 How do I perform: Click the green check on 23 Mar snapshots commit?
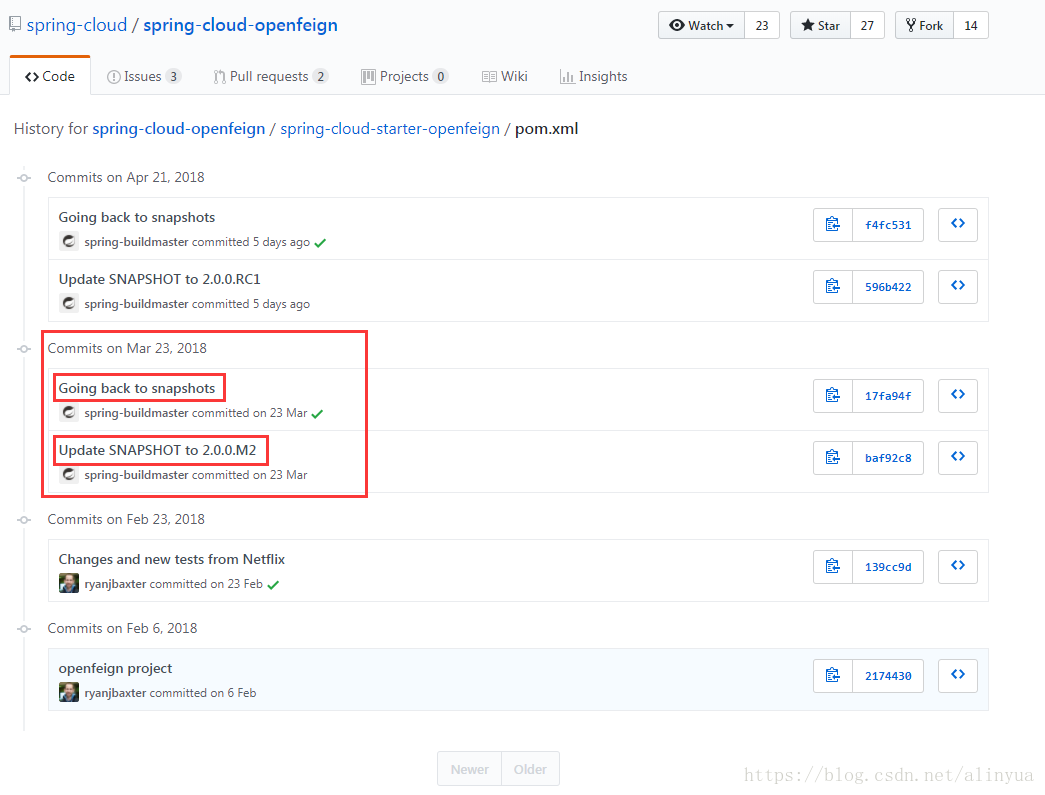point(317,414)
